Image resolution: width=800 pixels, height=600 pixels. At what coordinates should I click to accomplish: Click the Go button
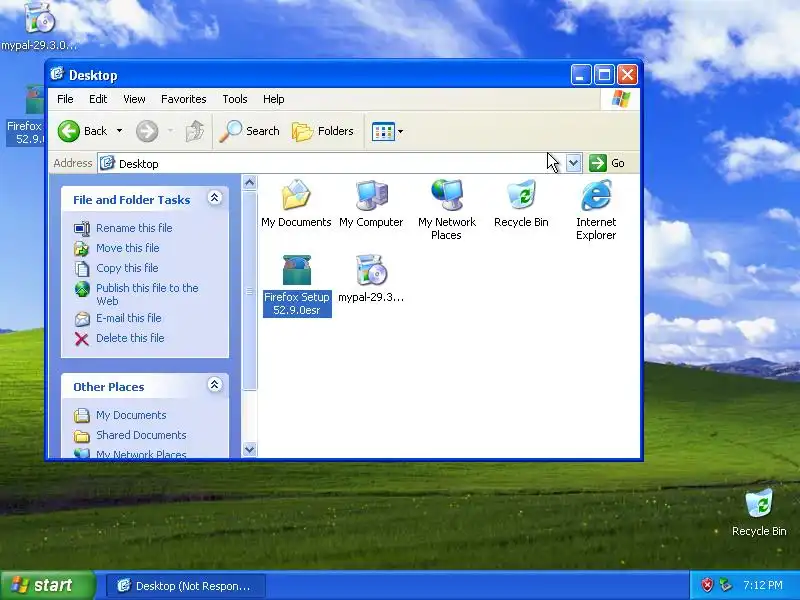(x=607, y=163)
